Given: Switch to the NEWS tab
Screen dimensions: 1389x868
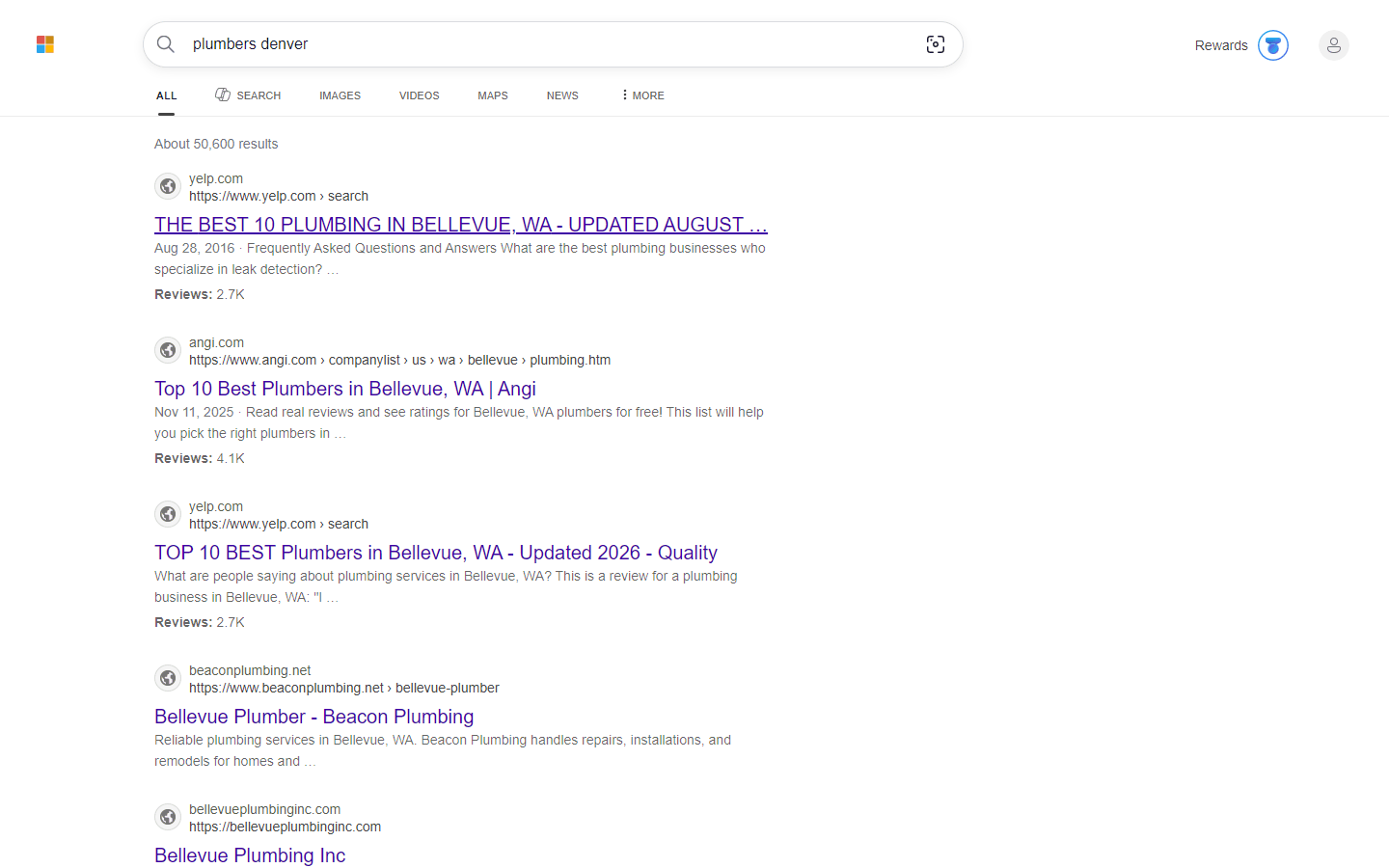Looking at the screenshot, I should coord(562,95).
